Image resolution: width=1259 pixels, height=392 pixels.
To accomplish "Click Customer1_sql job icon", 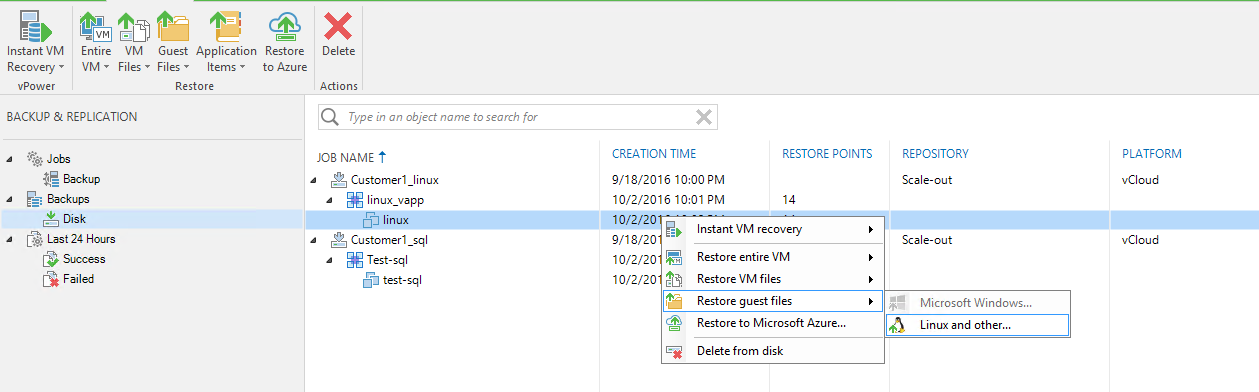I will tap(338, 240).
